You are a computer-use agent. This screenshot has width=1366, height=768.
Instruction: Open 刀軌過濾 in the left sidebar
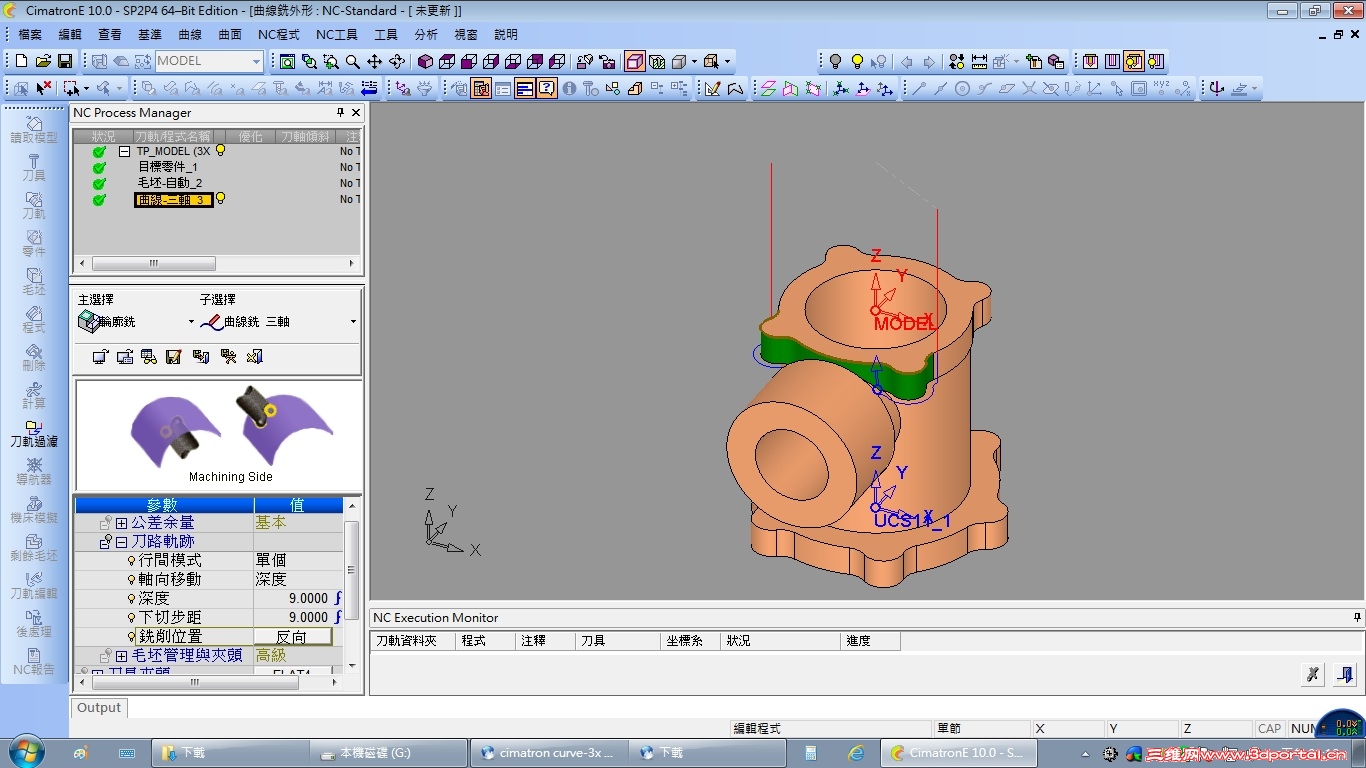[x=34, y=432]
